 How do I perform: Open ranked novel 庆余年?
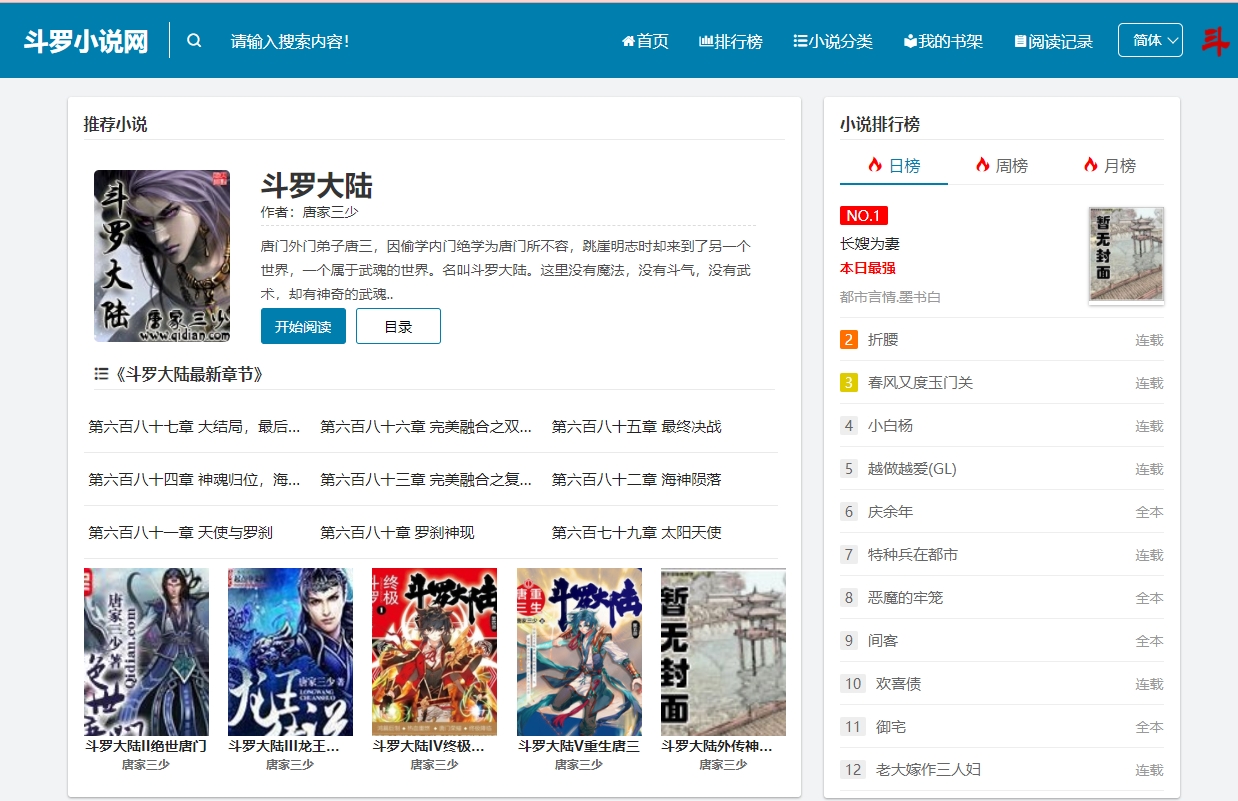pyautogui.click(x=890, y=511)
